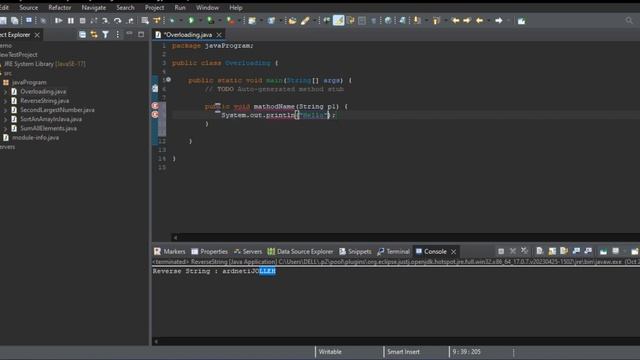640x360 pixels.
Task: Open dropdown arrow next to Run button
Action: 200,20
